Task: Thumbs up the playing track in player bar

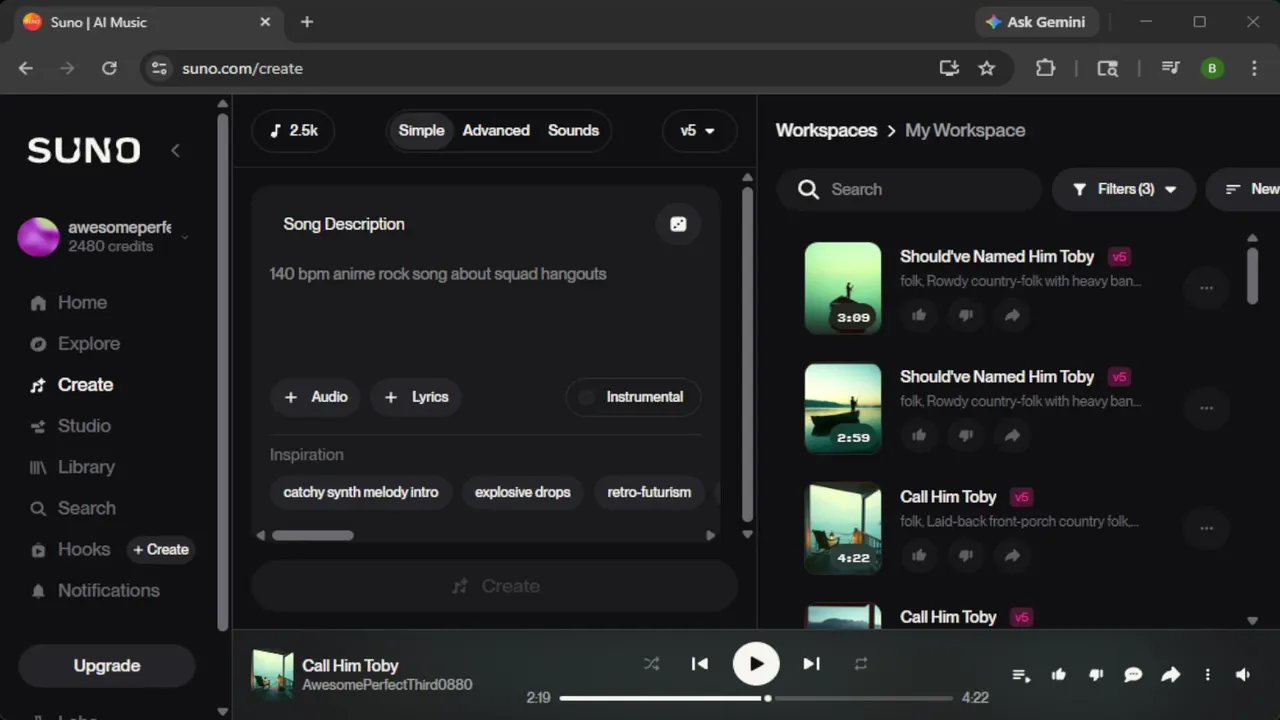Action: click(1059, 675)
